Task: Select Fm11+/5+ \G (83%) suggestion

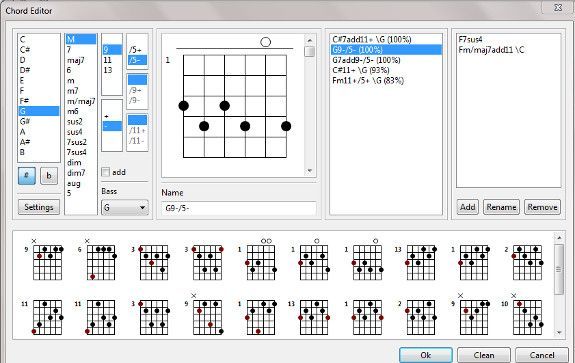Action: click(x=386, y=80)
